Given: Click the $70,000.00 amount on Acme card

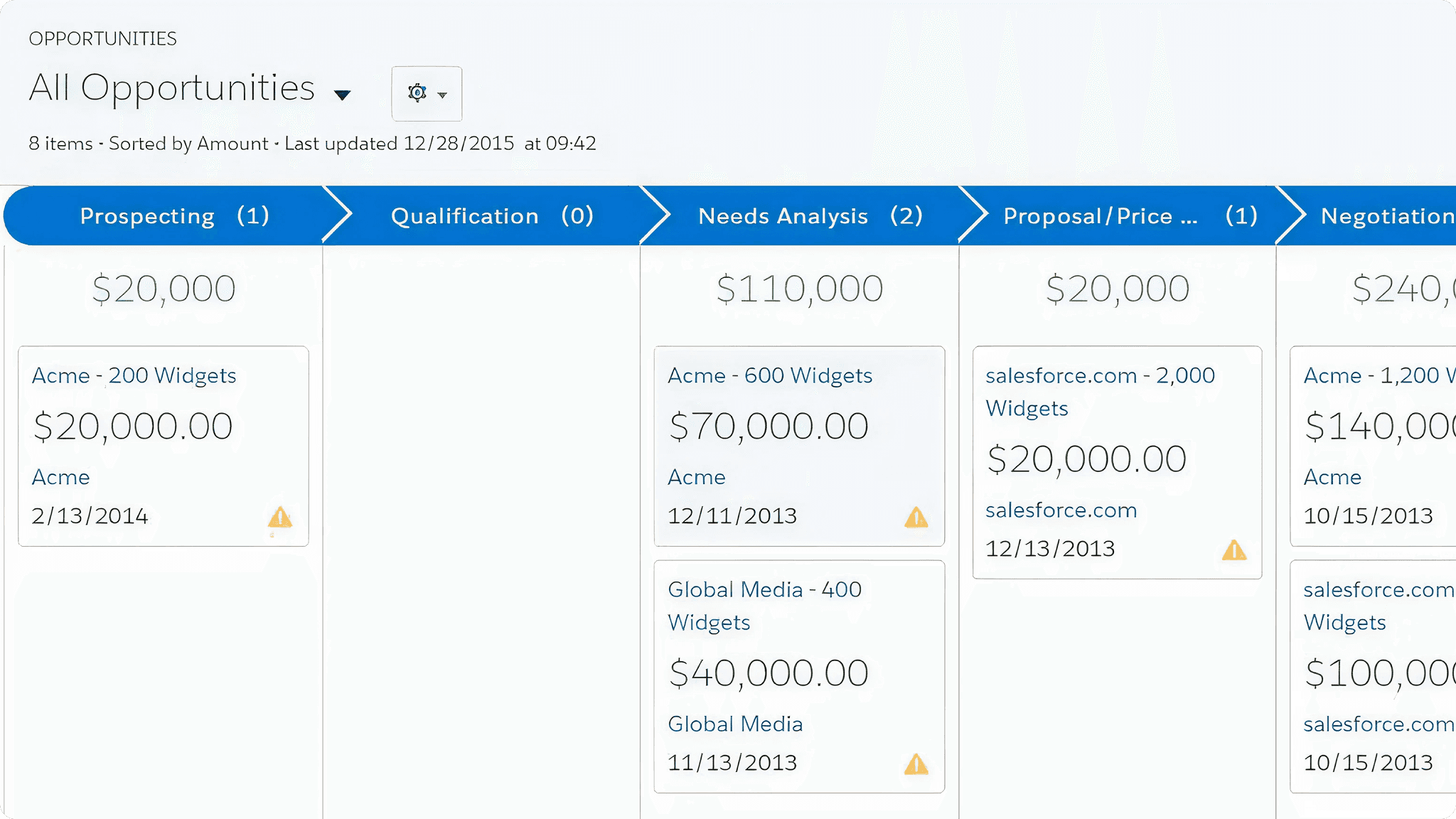Looking at the screenshot, I should 769,427.
